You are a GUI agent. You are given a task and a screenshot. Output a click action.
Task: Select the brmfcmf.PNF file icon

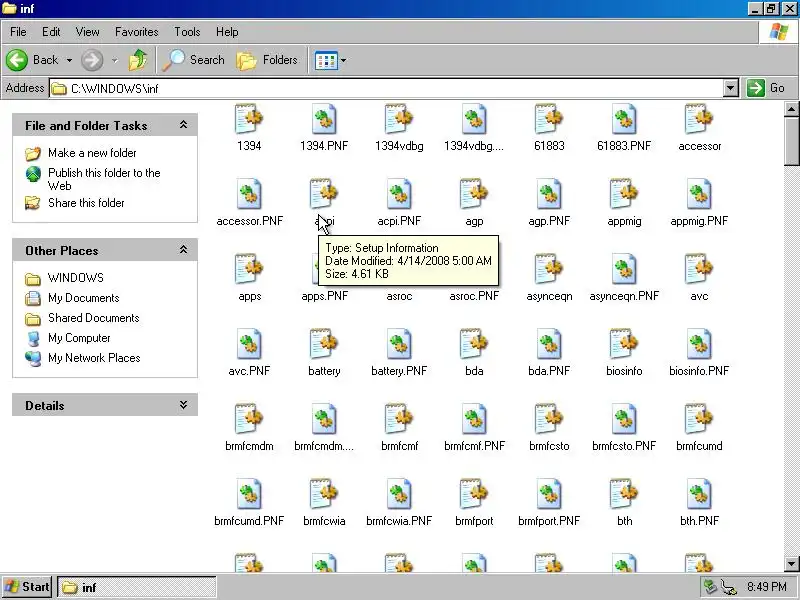474,419
